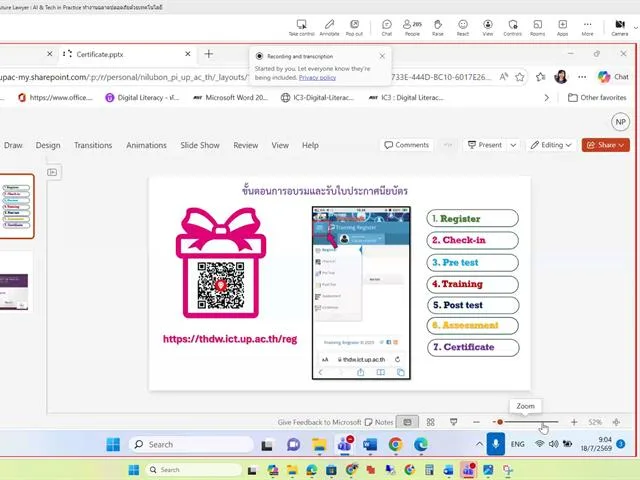Screen dimensions: 640x480
Task: Open the IC3-Digital-Literac... bookmark
Action: (x=318, y=98)
